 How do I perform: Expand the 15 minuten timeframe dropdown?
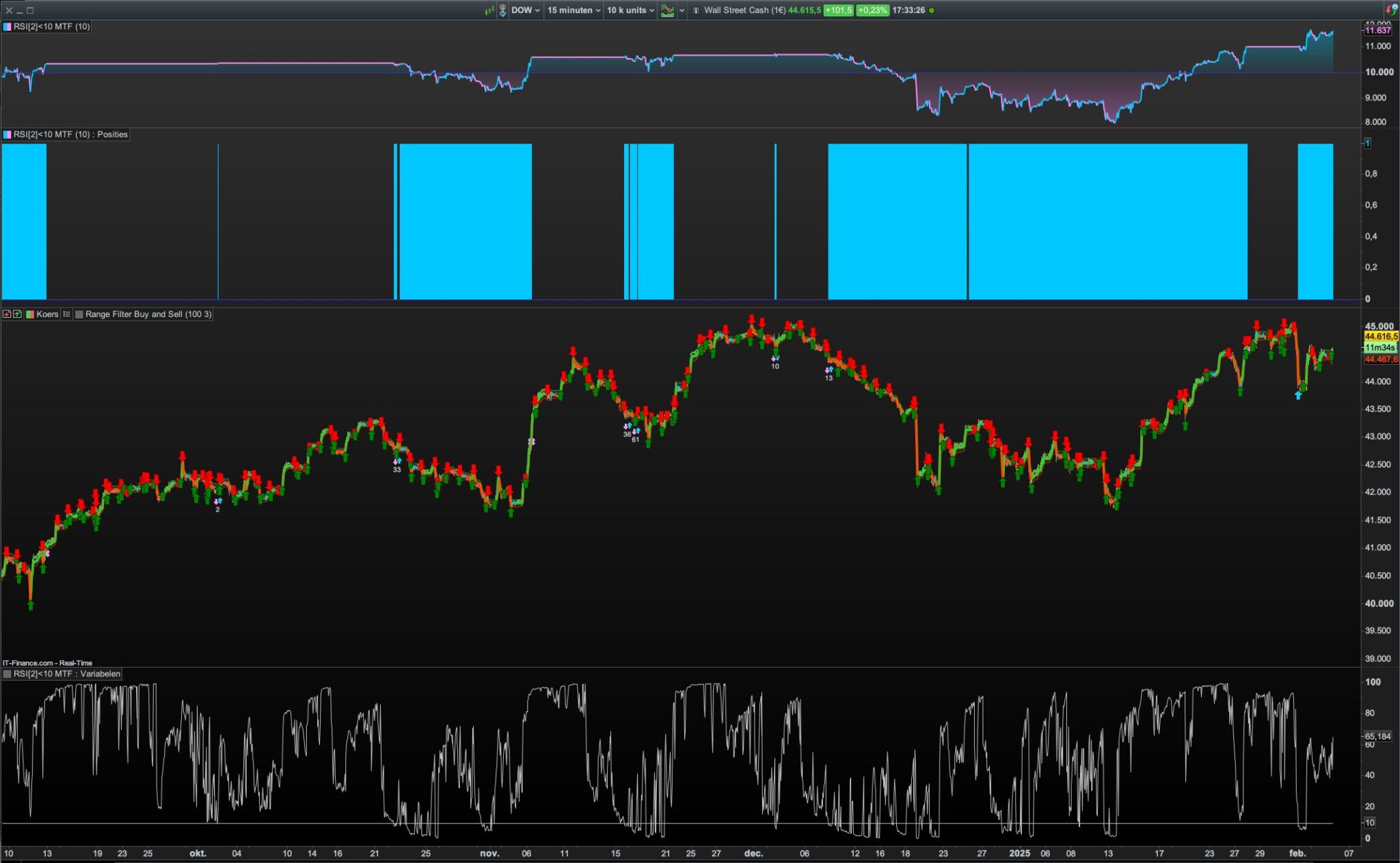pyautogui.click(x=574, y=10)
